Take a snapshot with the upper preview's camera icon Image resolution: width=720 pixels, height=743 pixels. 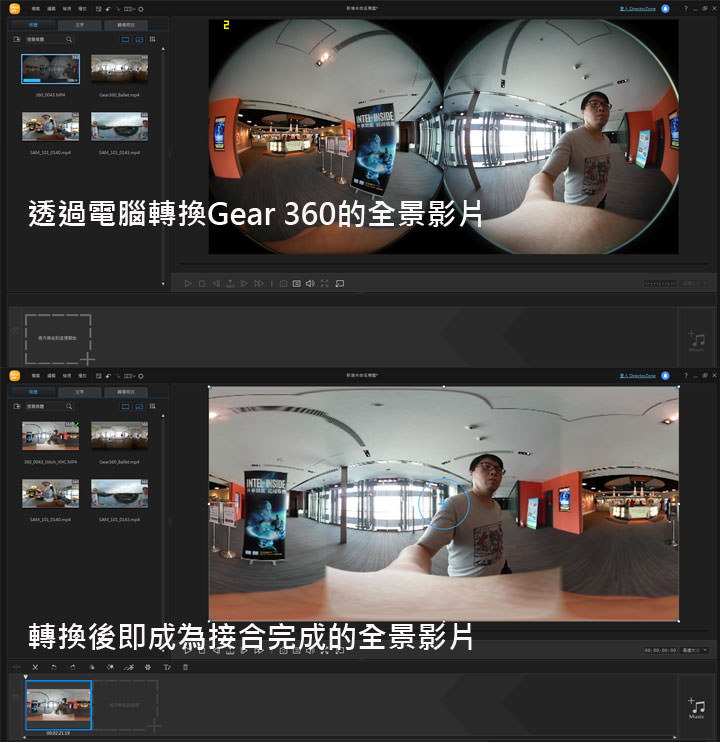coord(283,284)
